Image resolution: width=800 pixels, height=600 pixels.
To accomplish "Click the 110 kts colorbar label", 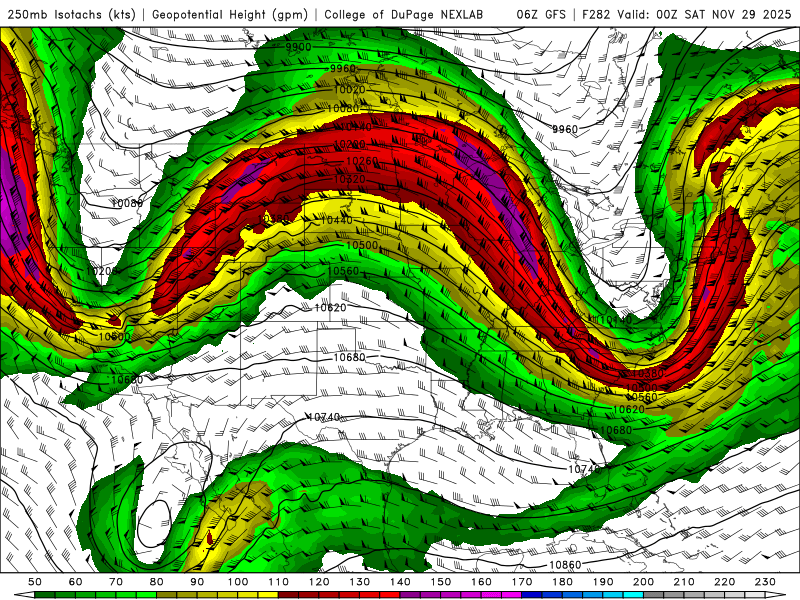I will [x=279, y=582].
